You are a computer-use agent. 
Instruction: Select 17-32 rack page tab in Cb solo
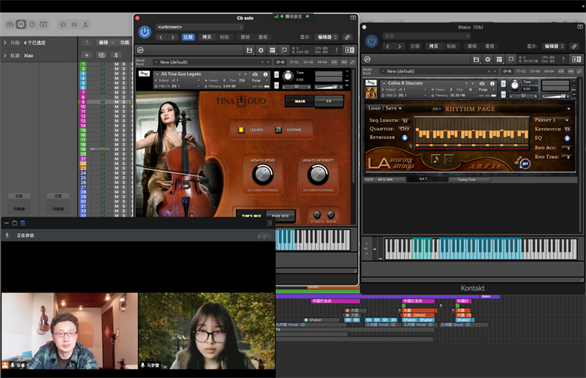coord(294,62)
